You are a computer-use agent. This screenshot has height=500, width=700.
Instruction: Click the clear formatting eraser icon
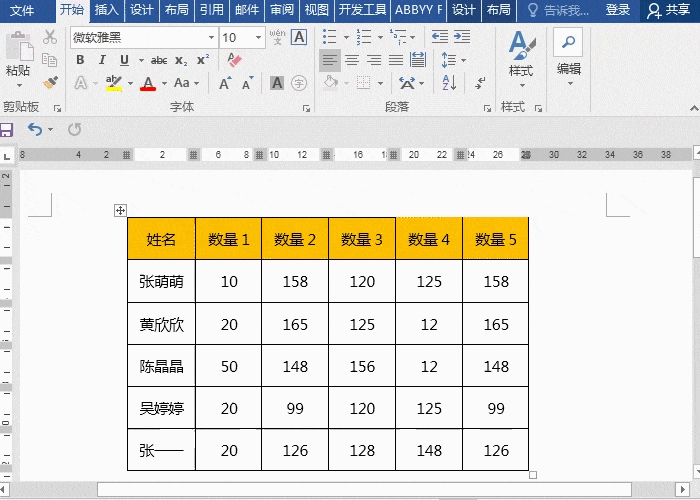click(x=234, y=60)
